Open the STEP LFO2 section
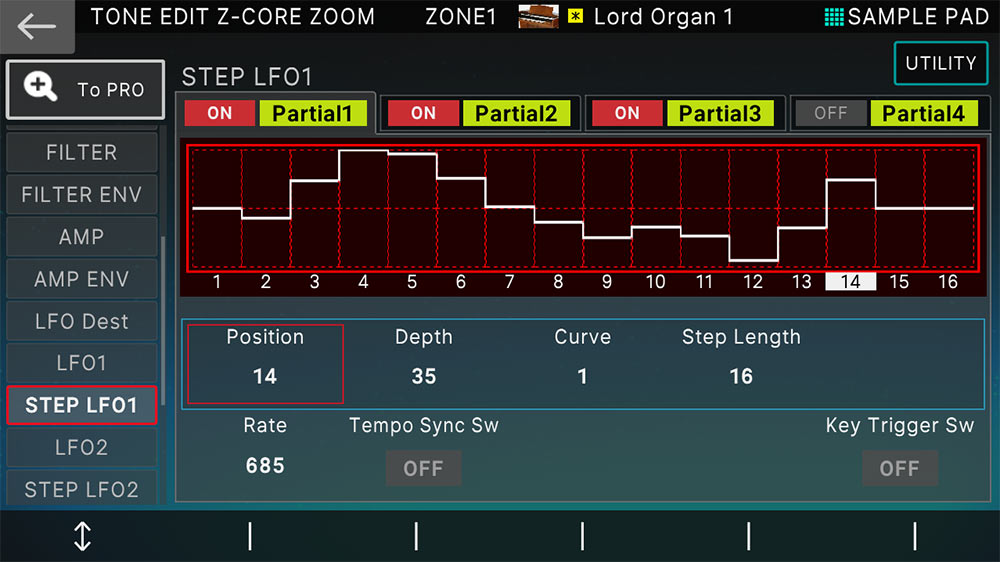The image size is (1000, 562). (82, 489)
